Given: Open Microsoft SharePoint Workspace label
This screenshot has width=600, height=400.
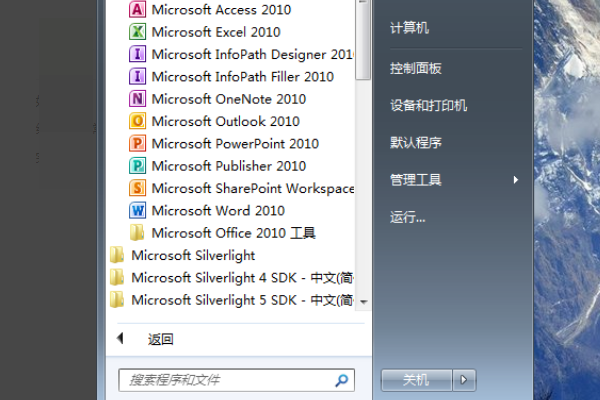Looking at the screenshot, I should coord(253,188).
